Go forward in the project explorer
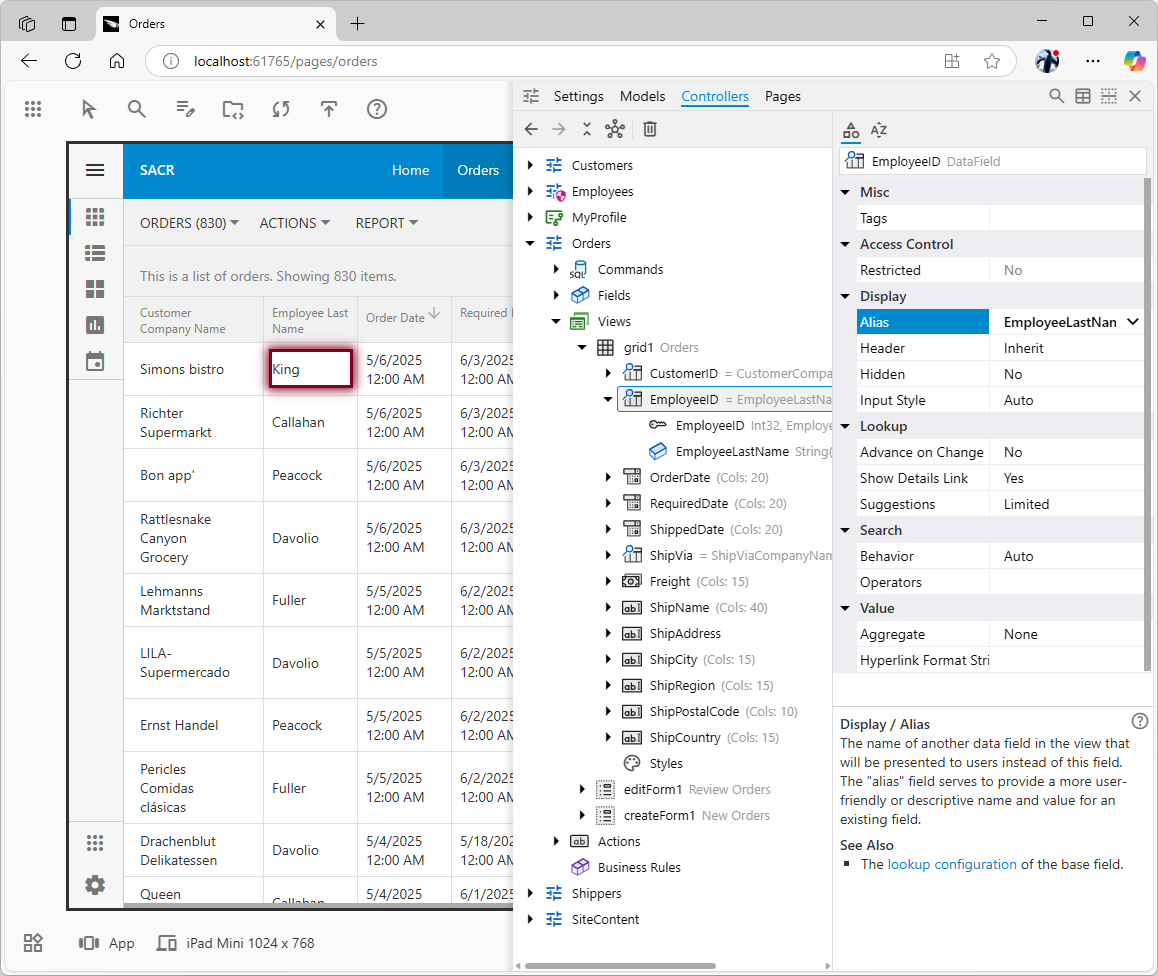This screenshot has height=976, width=1158. click(559, 129)
